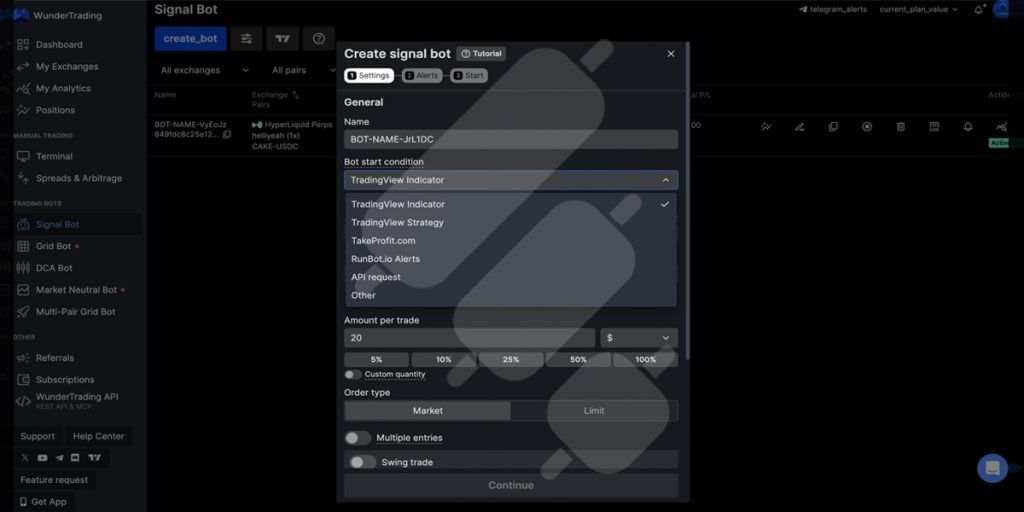Click the Terminal monitor icon
1024x512 pixels.
pos(24,156)
